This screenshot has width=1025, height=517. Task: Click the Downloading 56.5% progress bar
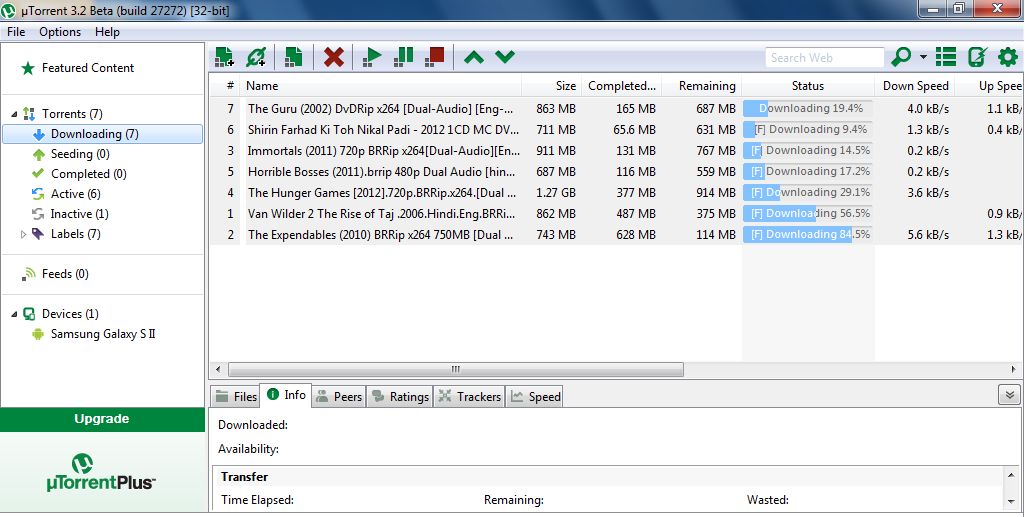tap(808, 214)
